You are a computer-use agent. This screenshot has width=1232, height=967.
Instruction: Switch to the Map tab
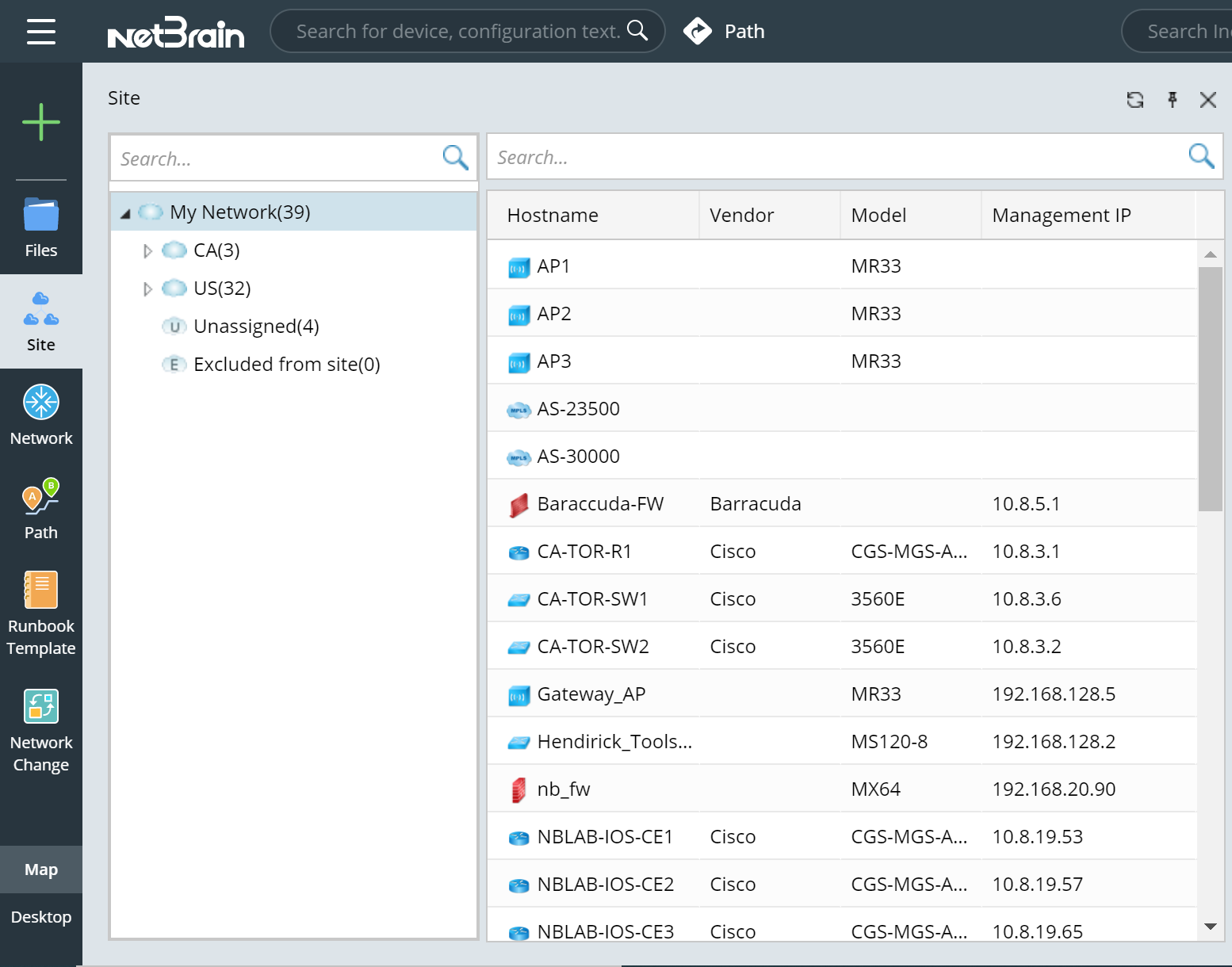click(41, 870)
